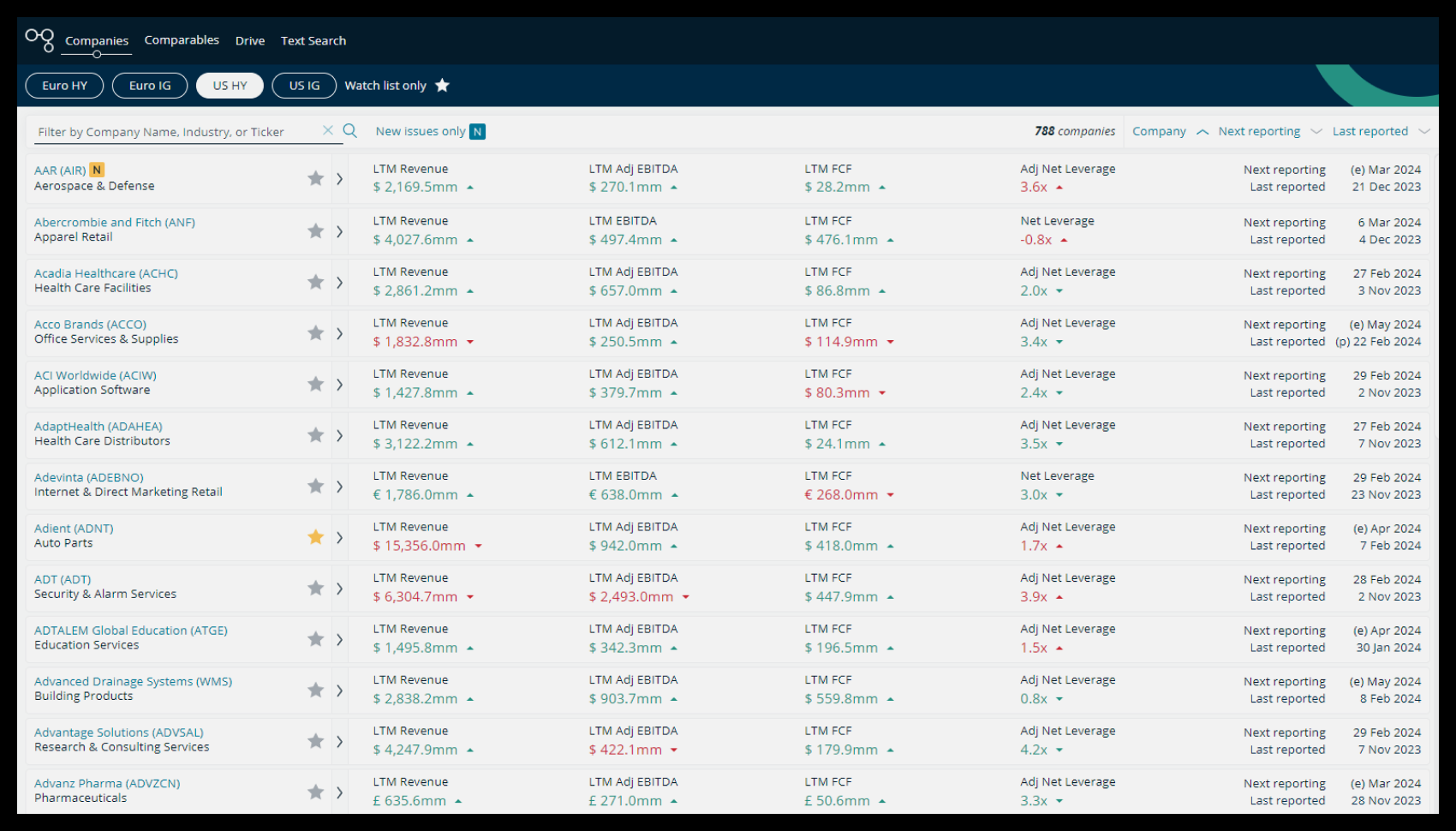Viewport: 1456px width, 831px height.
Task: Star ADT (ADT) for watch list
Action: (315, 588)
